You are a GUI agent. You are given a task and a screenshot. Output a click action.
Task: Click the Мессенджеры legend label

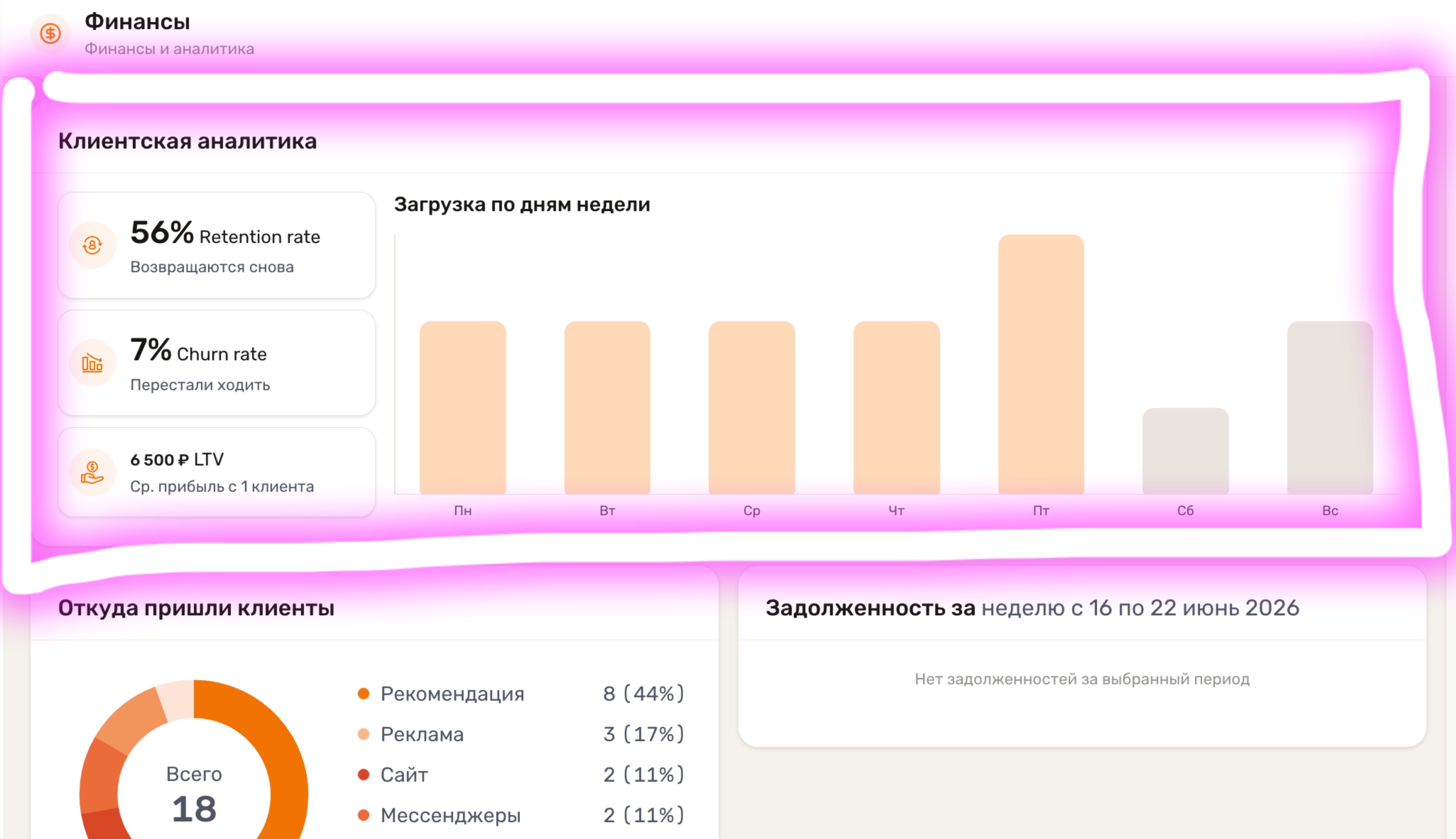point(450,815)
